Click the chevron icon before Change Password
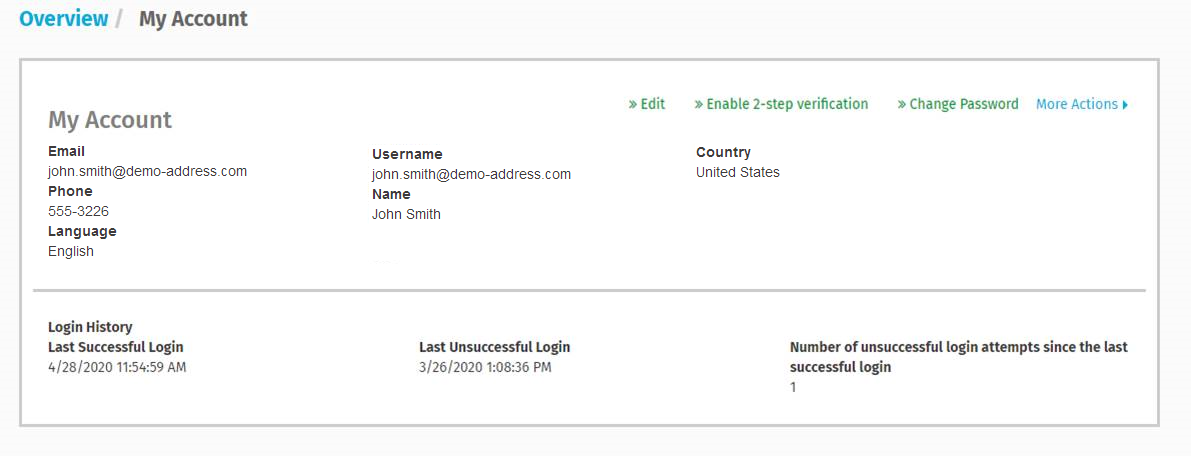 (902, 104)
